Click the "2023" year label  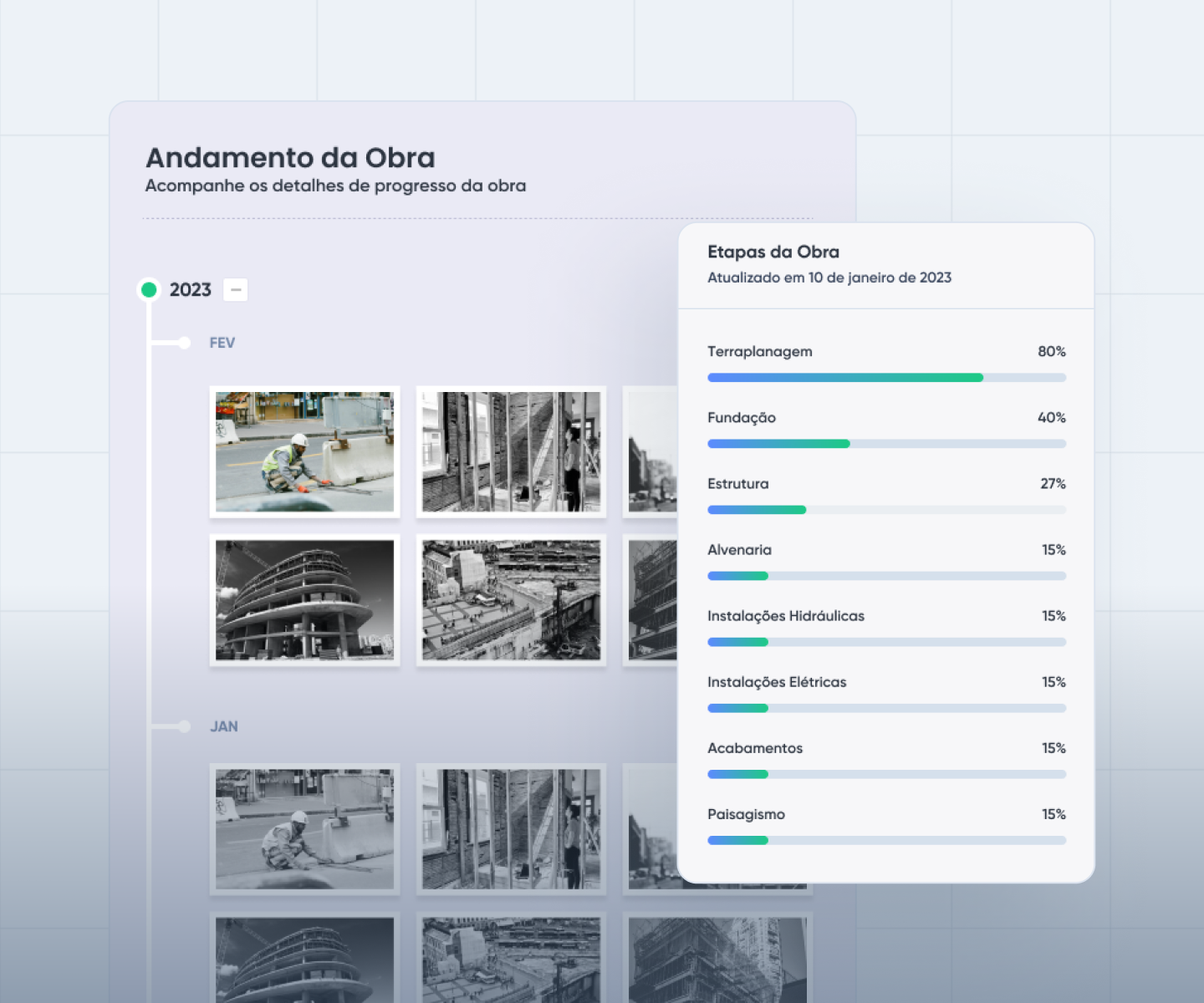(191, 290)
